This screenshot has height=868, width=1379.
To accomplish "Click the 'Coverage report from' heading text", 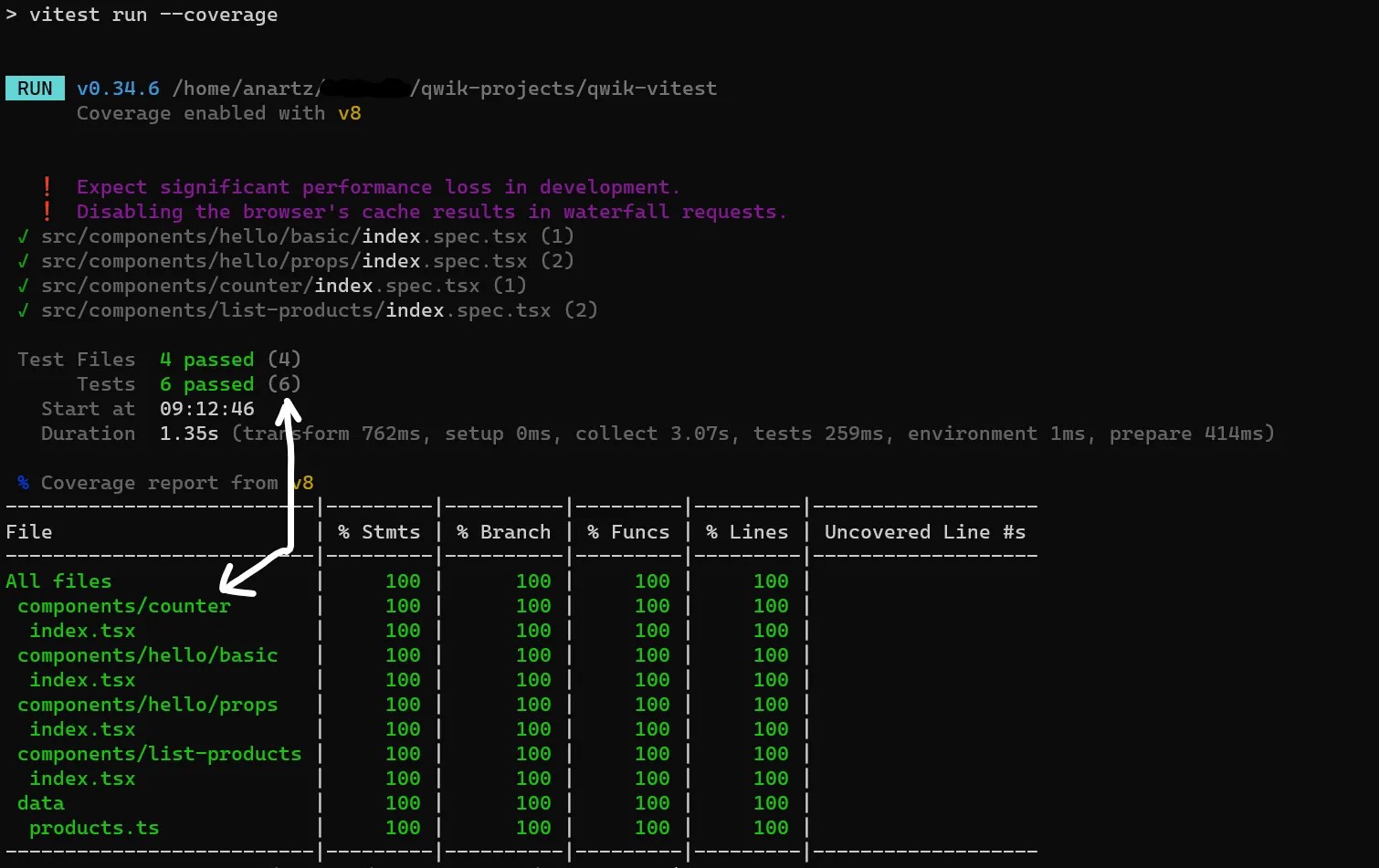I will point(160,483).
